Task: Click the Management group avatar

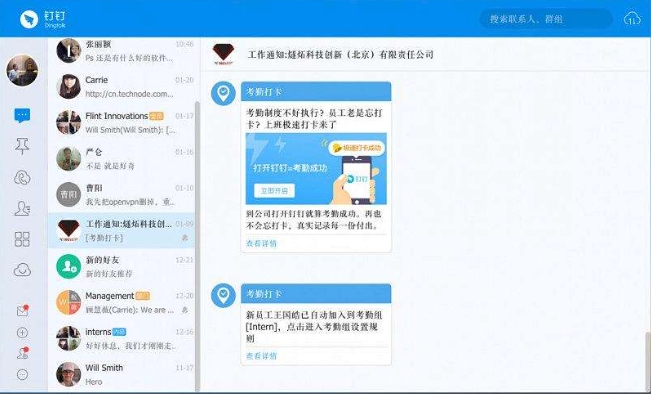Action: (x=69, y=302)
